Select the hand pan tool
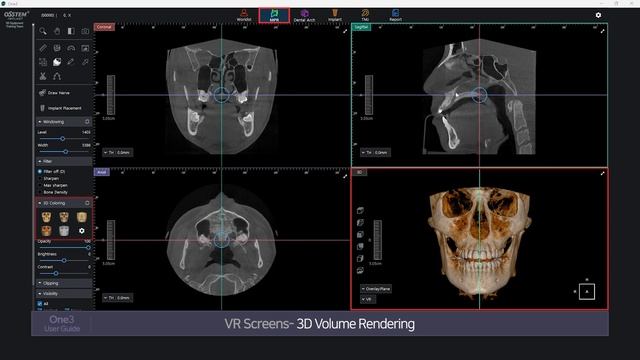640x360 pixels. click(x=57, y=31)
